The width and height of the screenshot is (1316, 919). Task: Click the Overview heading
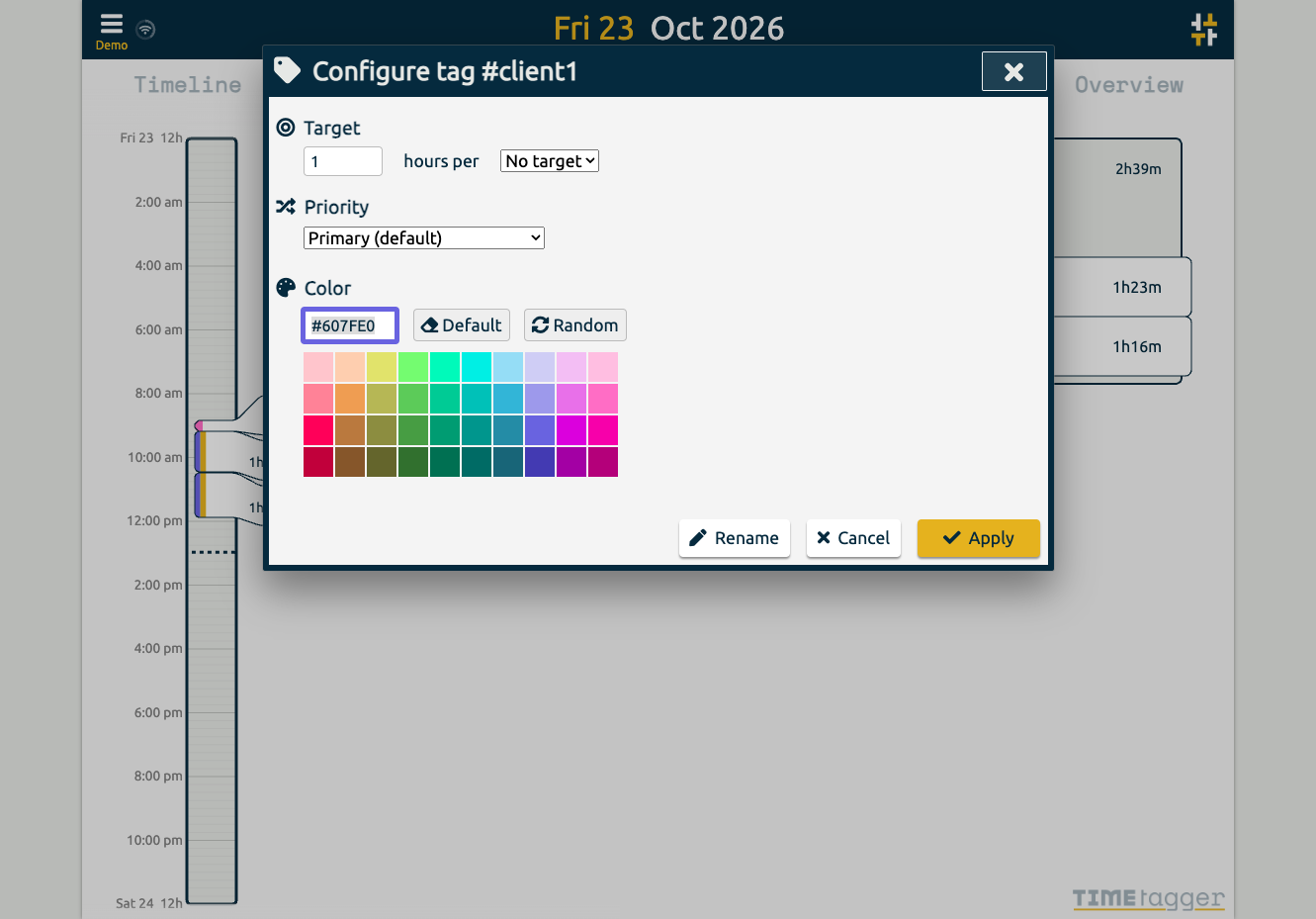(1129, 85)
